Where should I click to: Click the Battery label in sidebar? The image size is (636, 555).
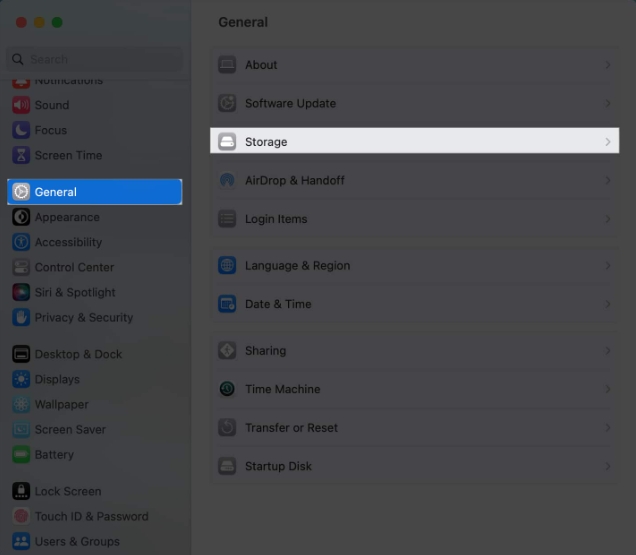54,455
